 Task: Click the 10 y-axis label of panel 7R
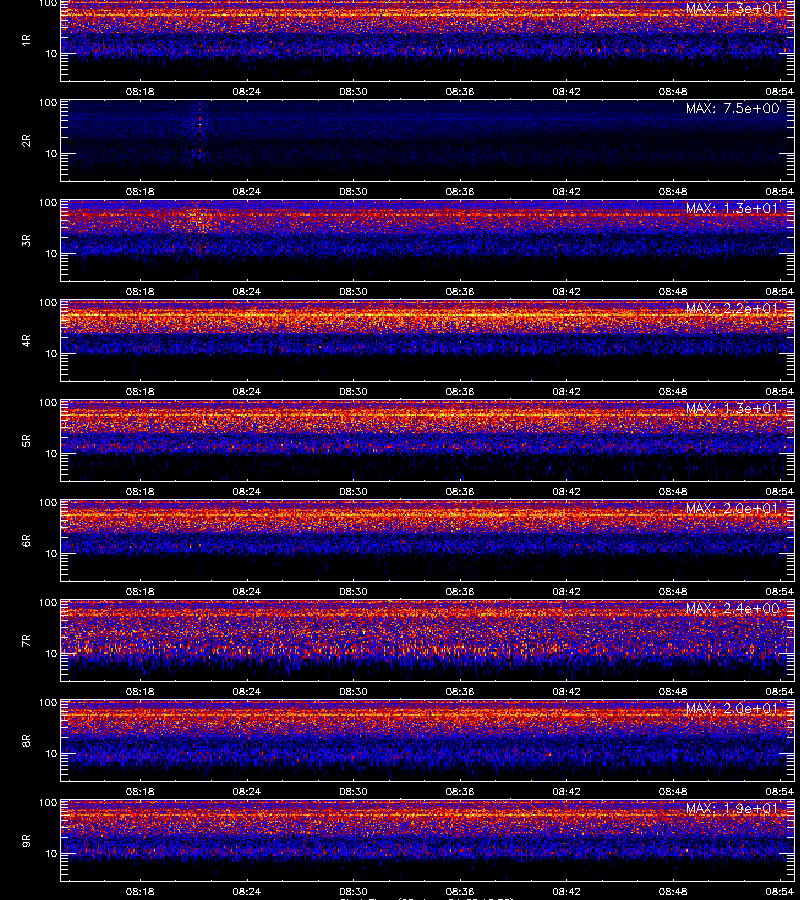[x=51, y=653]
